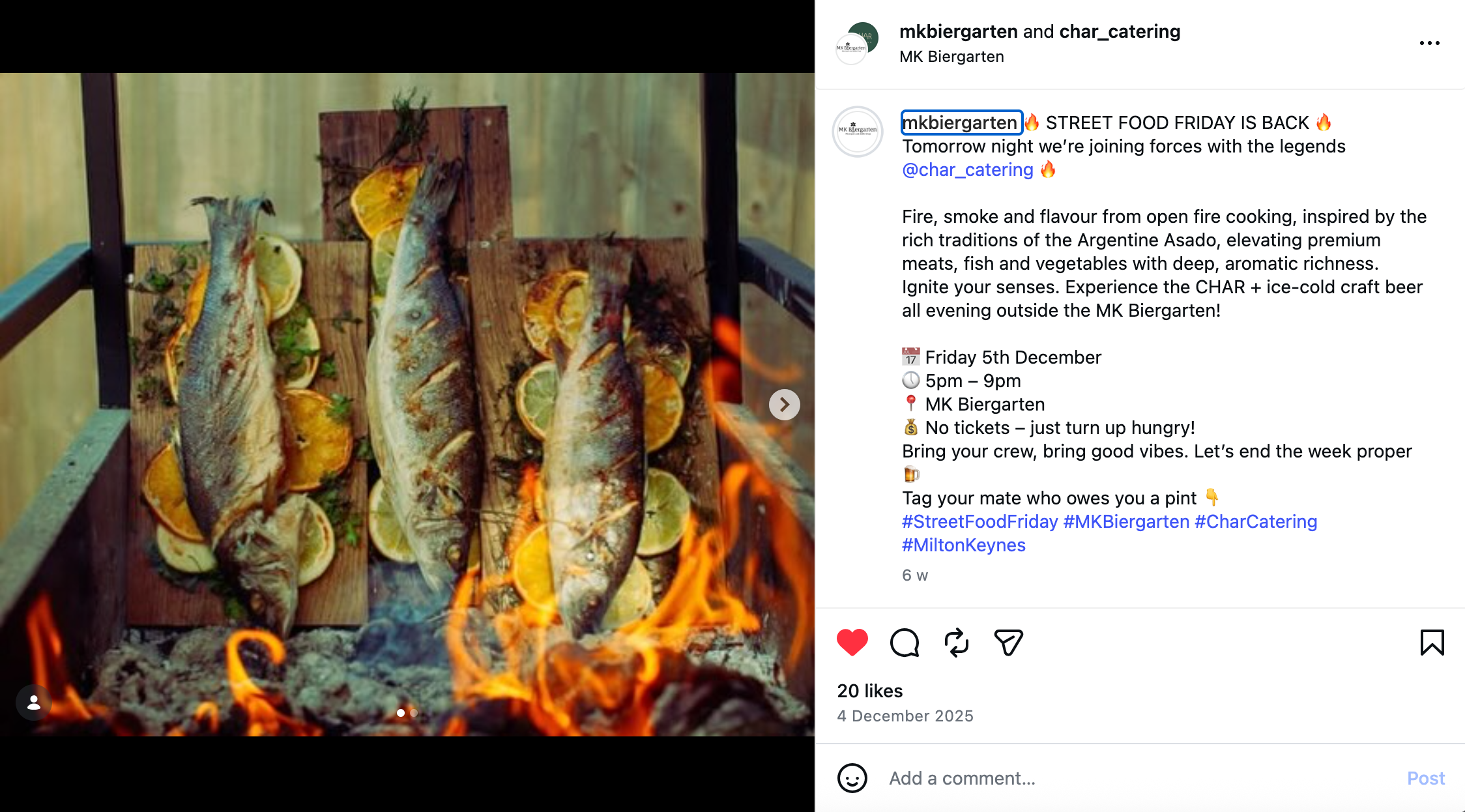
Task: Open the MK Biergarten location link
Action: coord(951,57)
